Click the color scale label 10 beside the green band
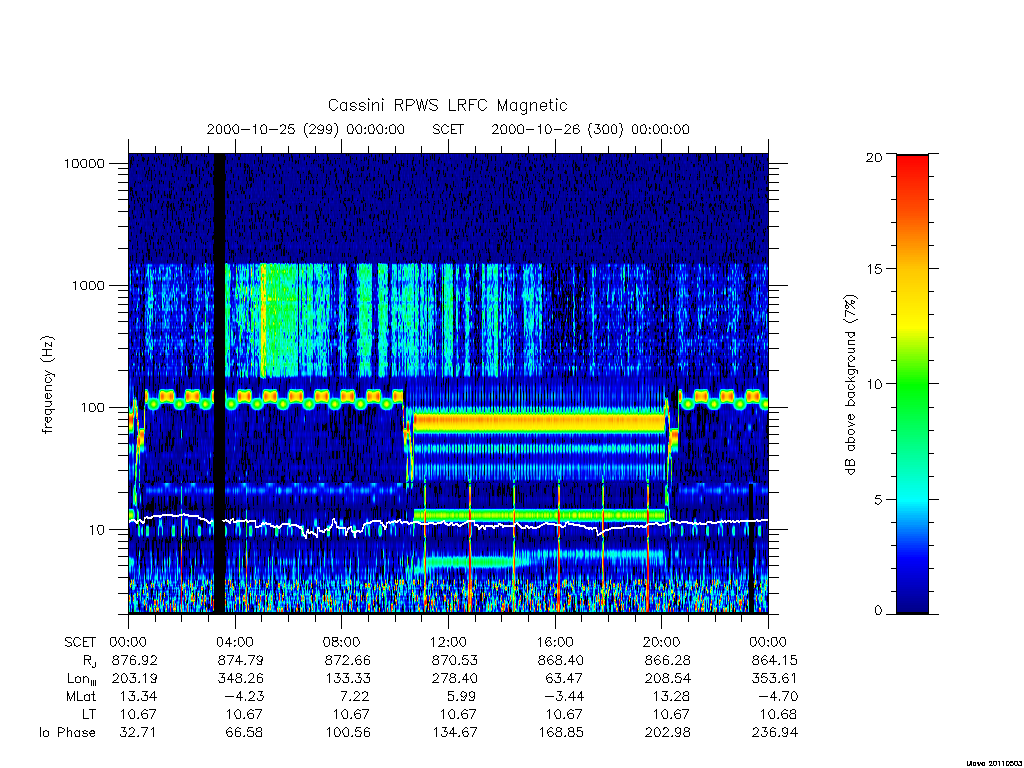 (874, 383)
